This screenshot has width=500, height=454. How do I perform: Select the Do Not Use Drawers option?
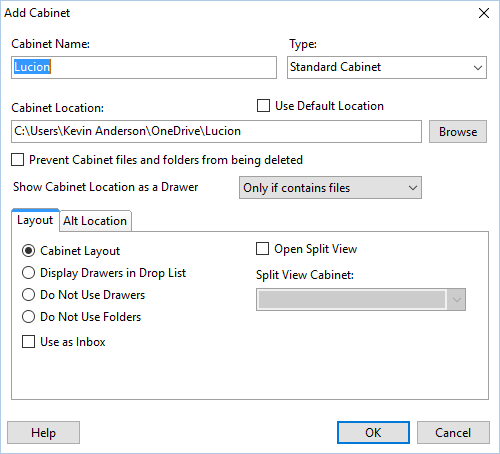click(28, 295)
